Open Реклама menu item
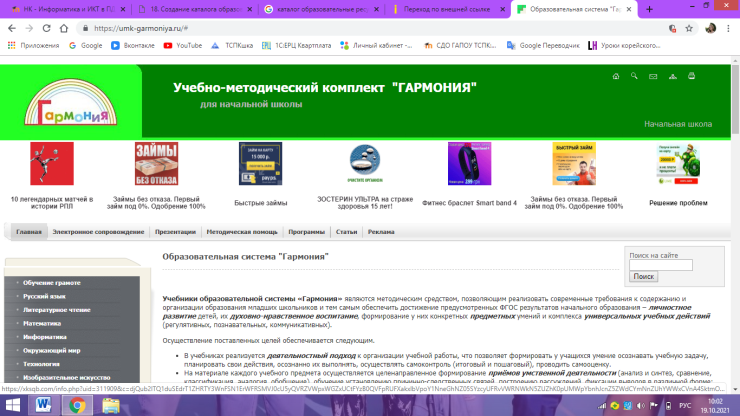Screen dimensions: 740x416 tap(381, 232)
